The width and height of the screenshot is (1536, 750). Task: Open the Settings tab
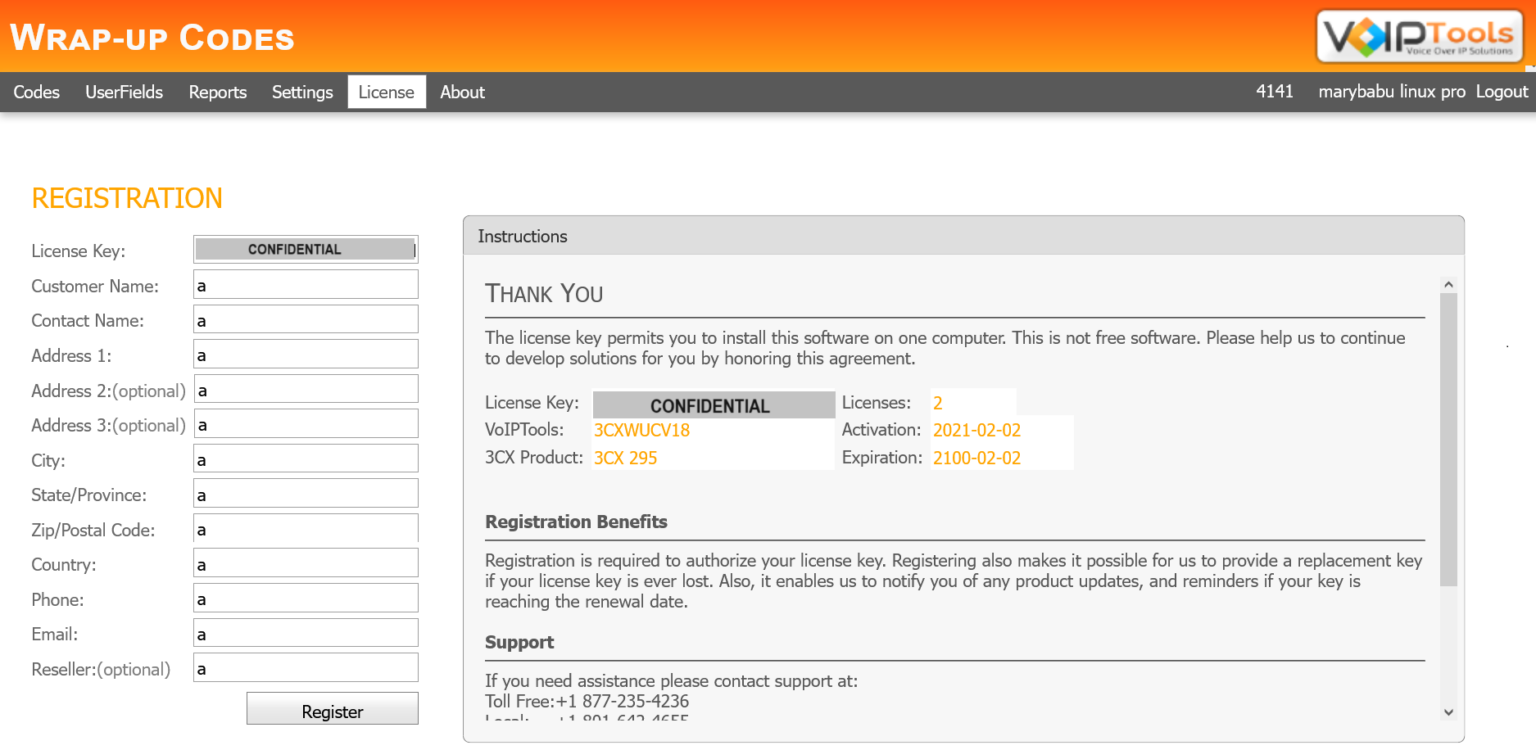coord(302,91)
